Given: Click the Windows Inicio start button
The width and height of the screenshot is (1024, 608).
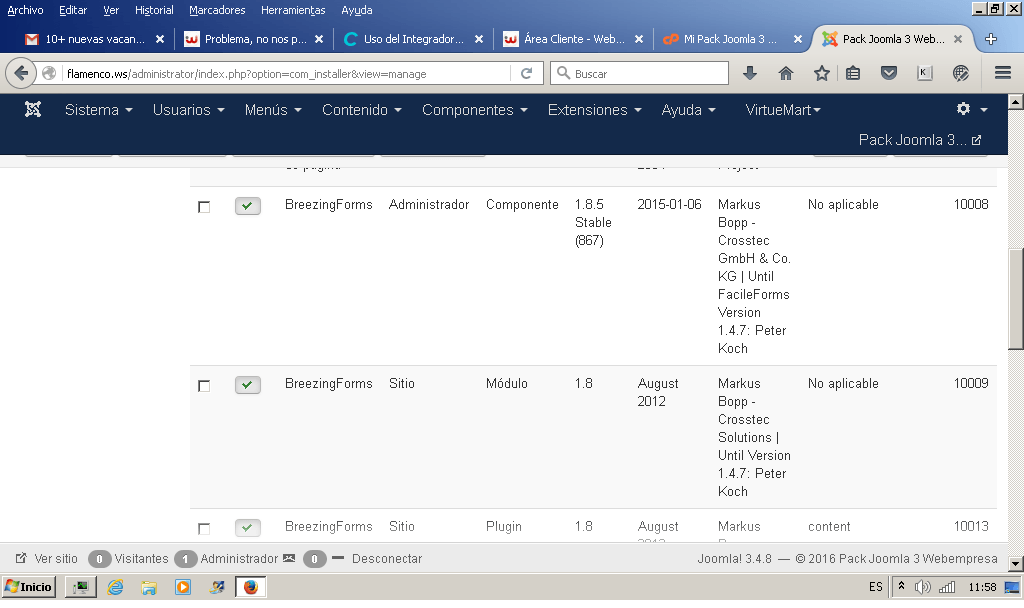Looking at the screenshot, I should pos(29,587).
